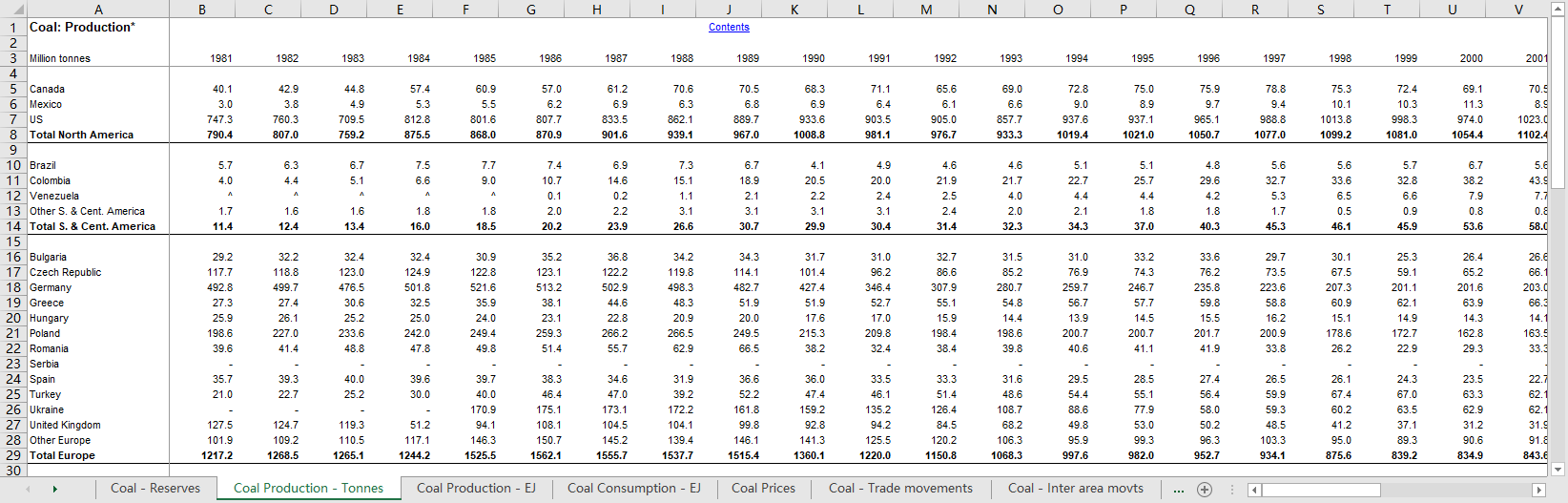Viewport: 1568px width, 503px height.
Task: Select row 3 header
Action: point(12,58)
